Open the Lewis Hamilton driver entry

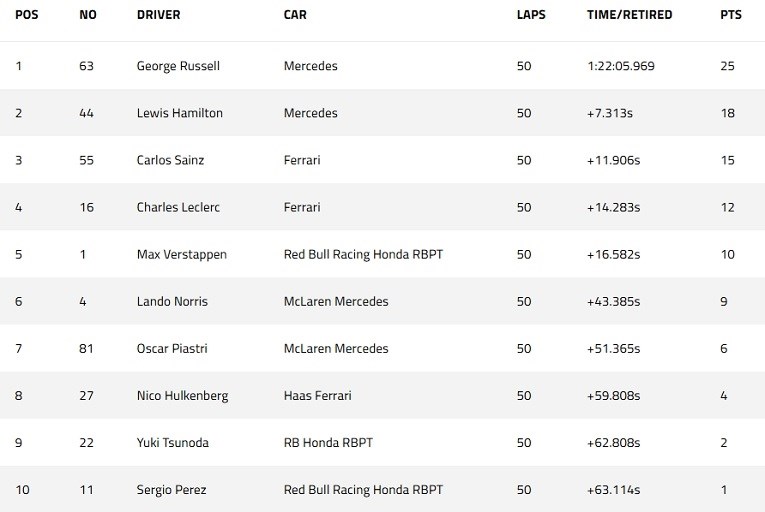[x=180, y=113]
